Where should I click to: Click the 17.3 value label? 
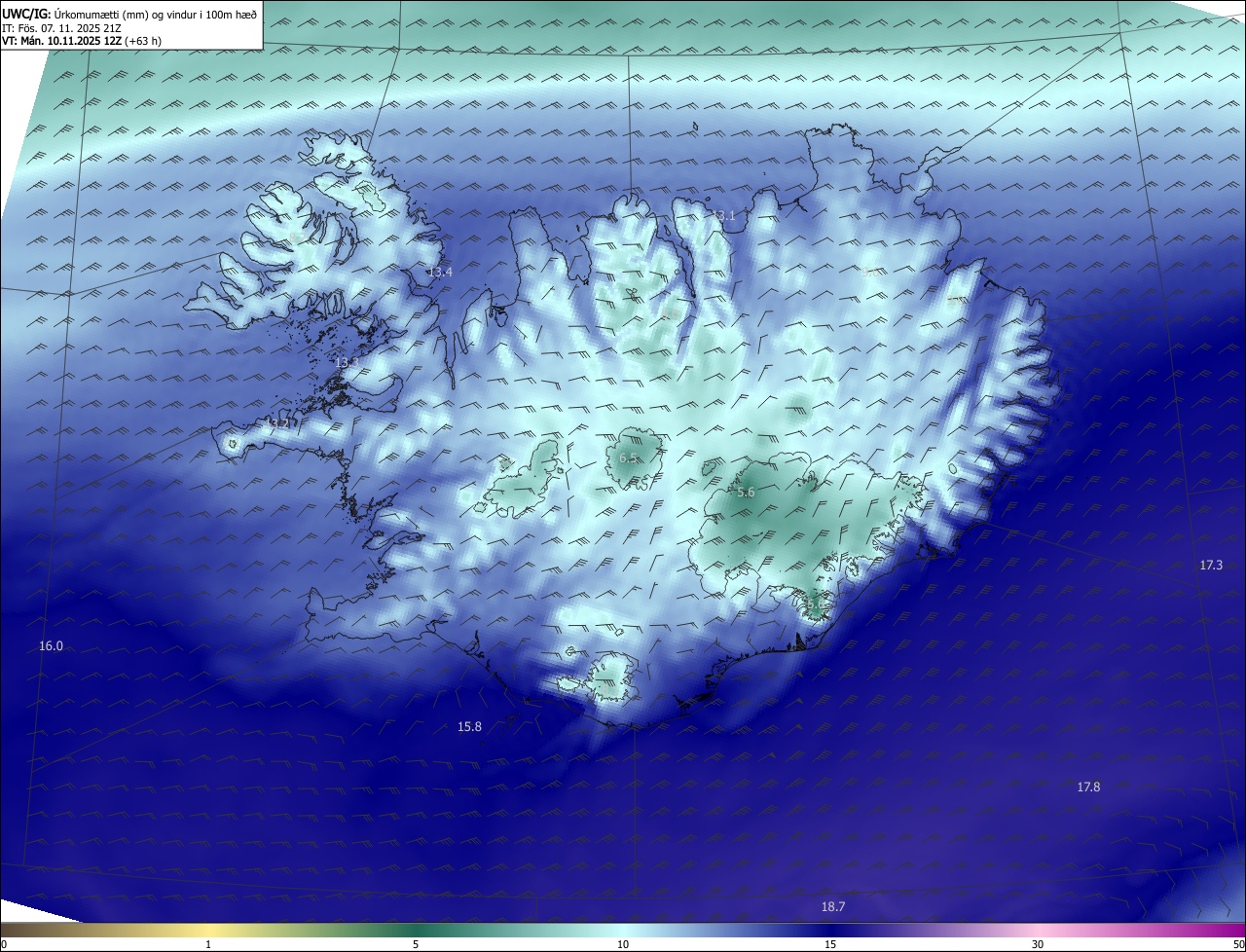coord(1211,565)
